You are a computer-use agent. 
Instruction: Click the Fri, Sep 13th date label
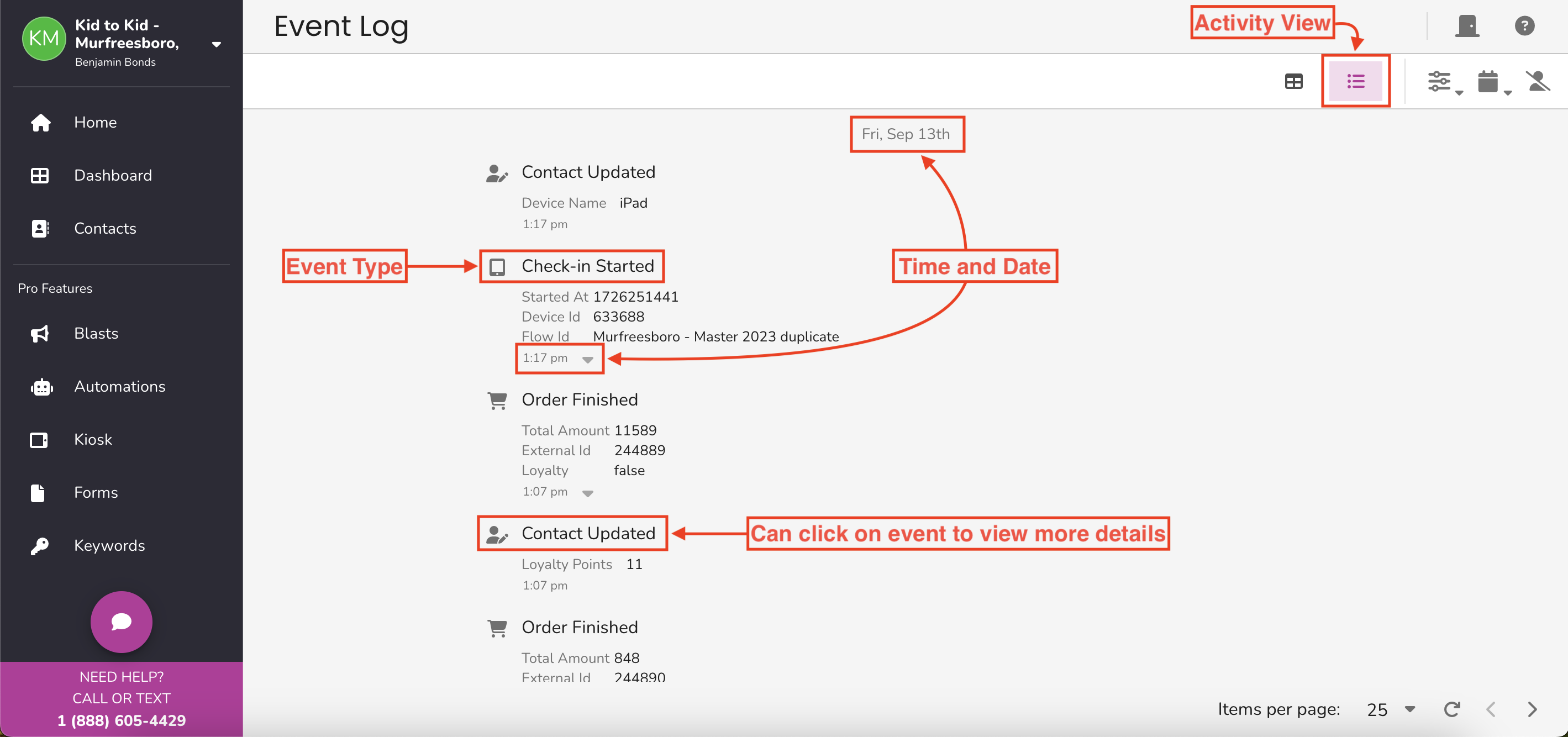click(x=905, y=134)
